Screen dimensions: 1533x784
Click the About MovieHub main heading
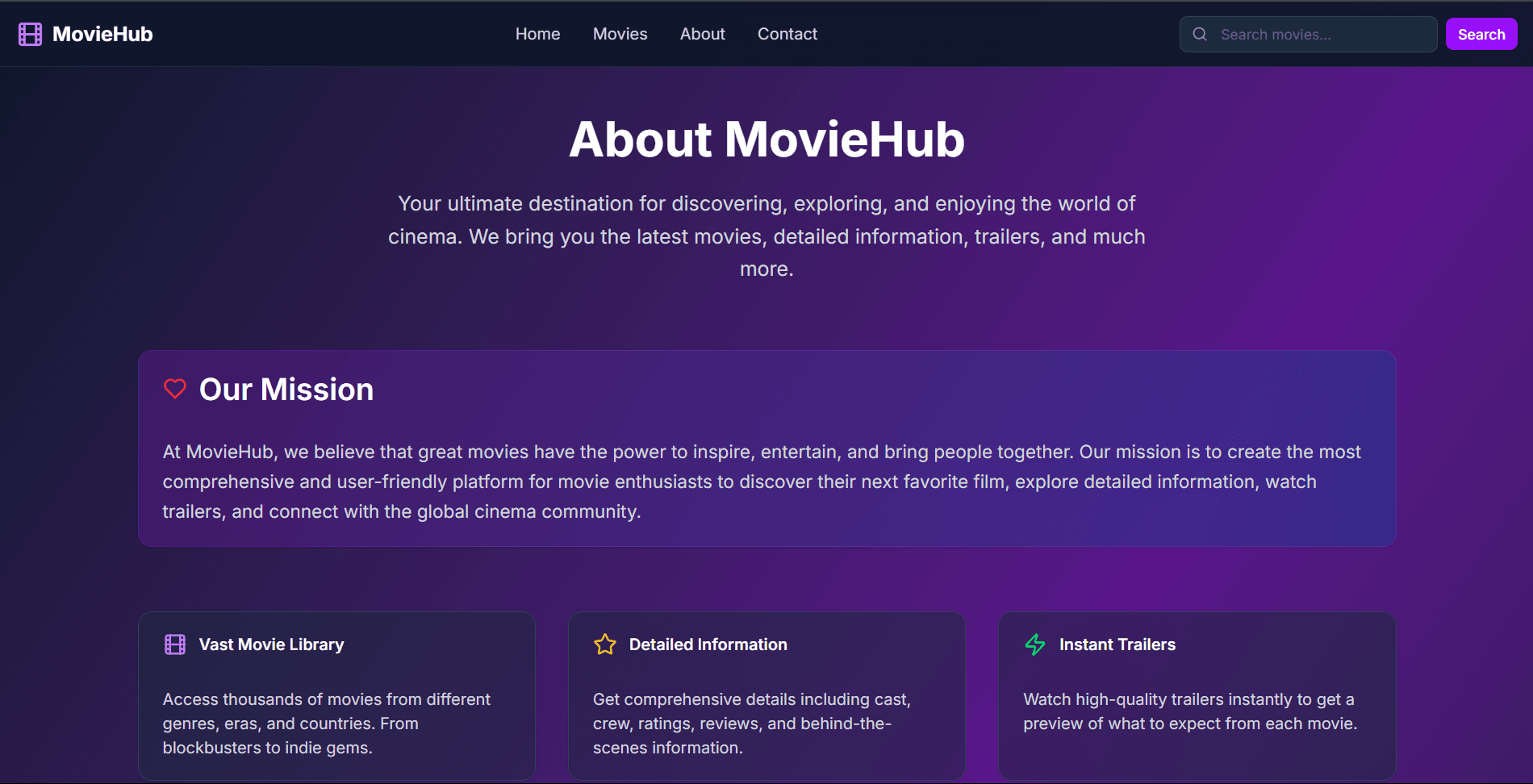tap(766, 140)
